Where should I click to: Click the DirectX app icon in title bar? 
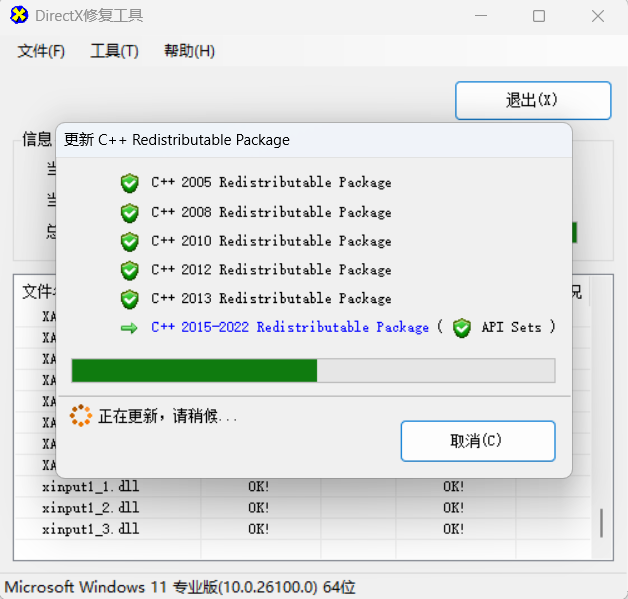click(19, 15)
